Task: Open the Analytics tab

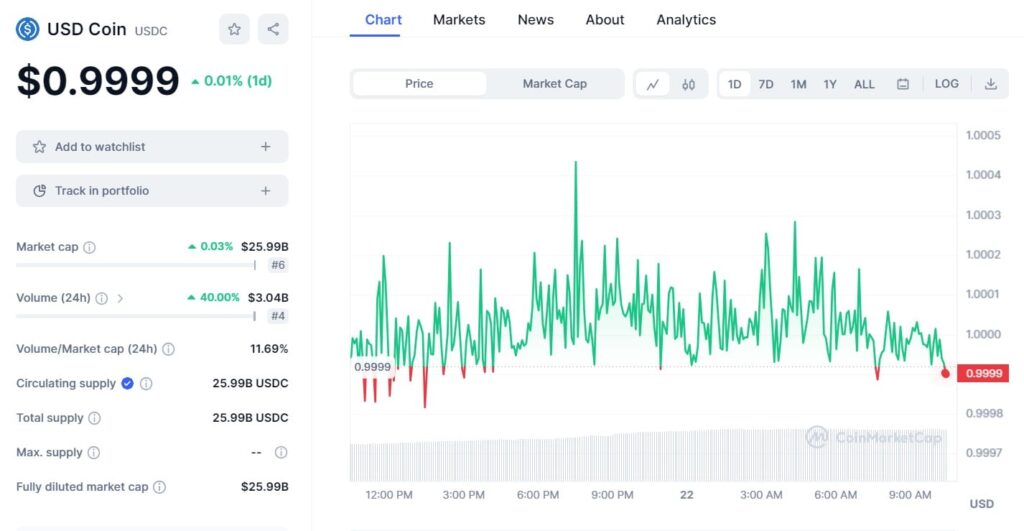Action: pyautogui.click(x=686, y=20)
